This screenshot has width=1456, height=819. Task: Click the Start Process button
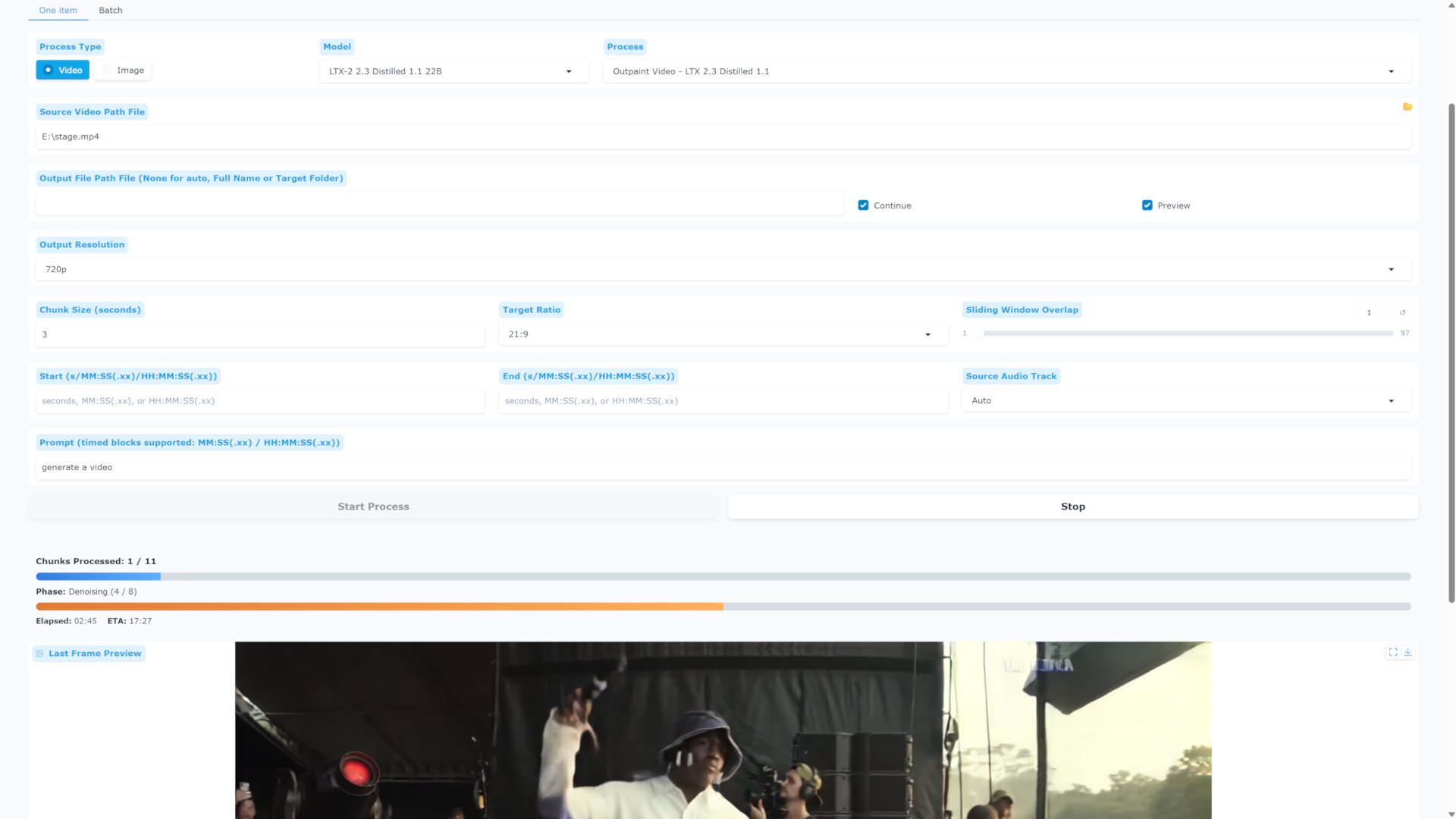click(373, 507)
